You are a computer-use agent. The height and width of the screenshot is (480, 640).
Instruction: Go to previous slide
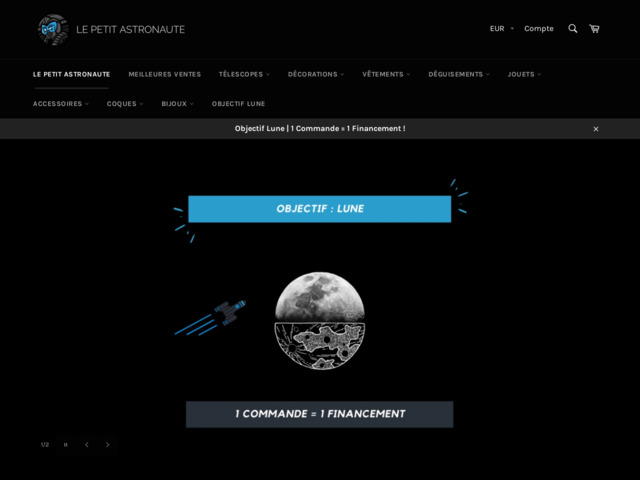[x=87, y=444]
